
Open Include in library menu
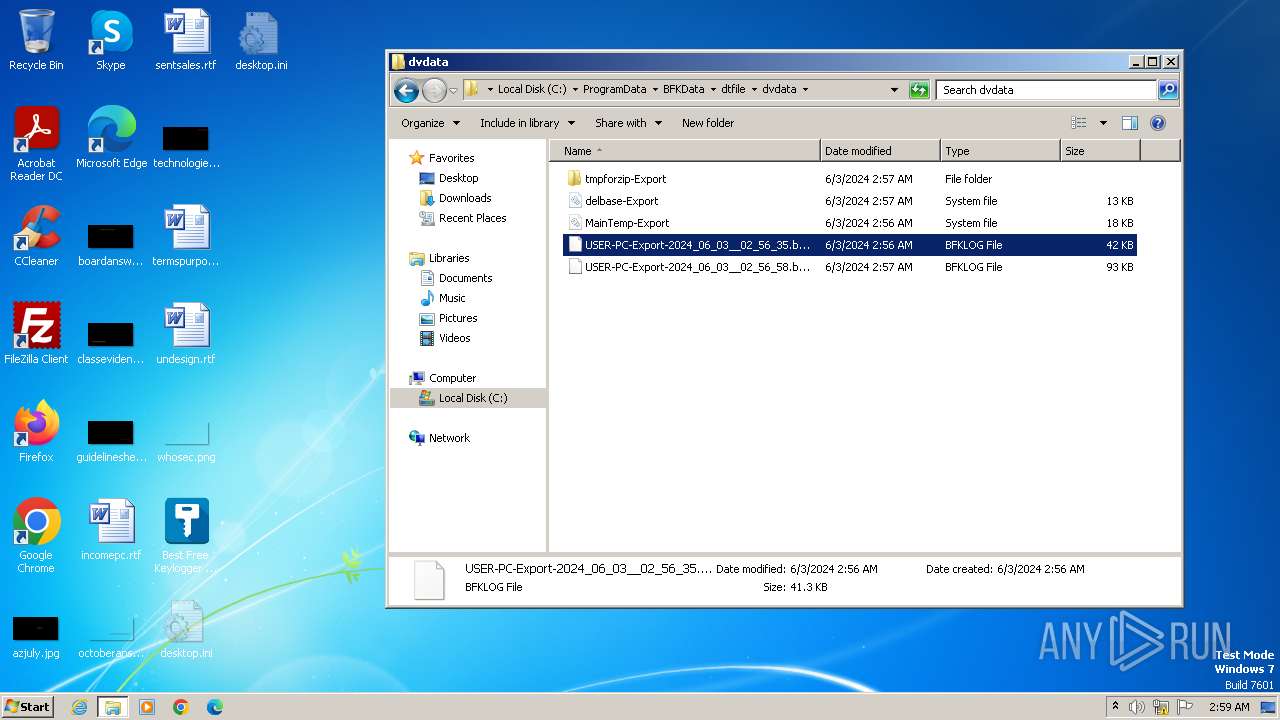pos(527,123)
